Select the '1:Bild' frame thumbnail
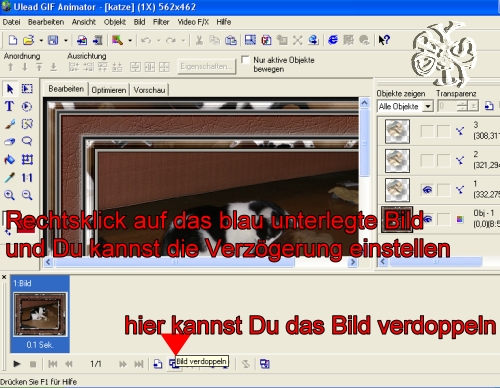 click(40, 314)
